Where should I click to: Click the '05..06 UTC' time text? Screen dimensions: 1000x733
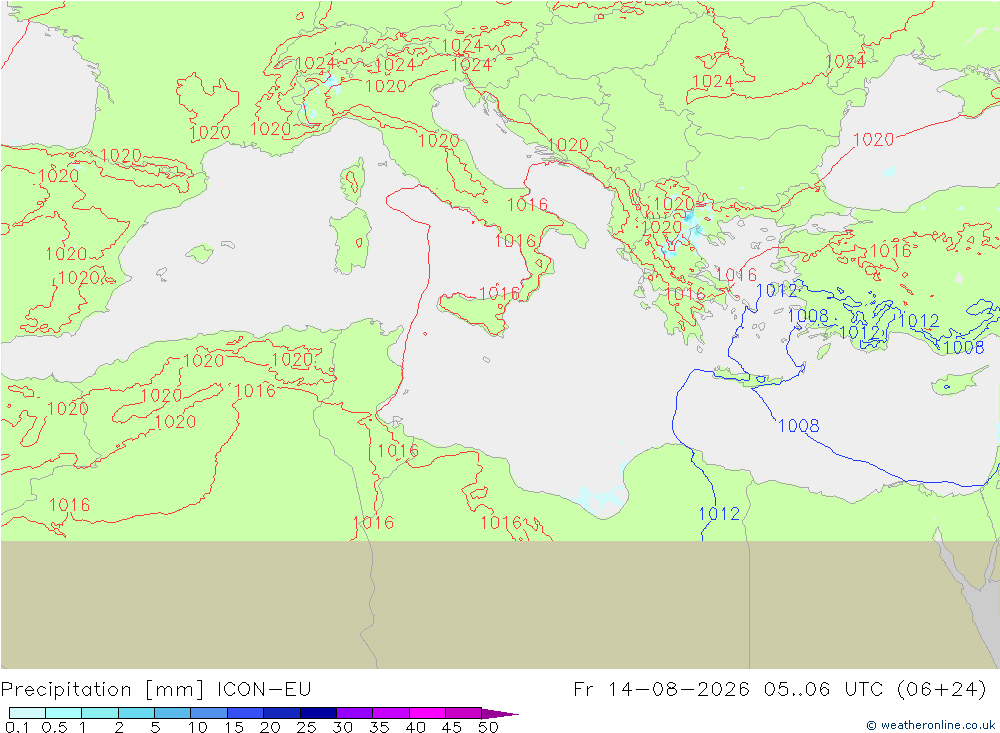click(823, 690)
